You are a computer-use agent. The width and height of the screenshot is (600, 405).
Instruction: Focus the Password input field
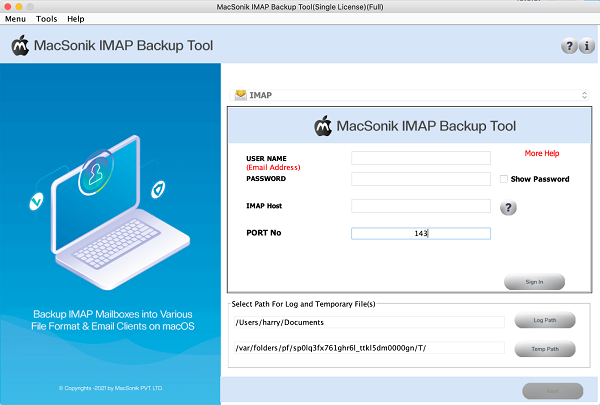coord(421,179)
